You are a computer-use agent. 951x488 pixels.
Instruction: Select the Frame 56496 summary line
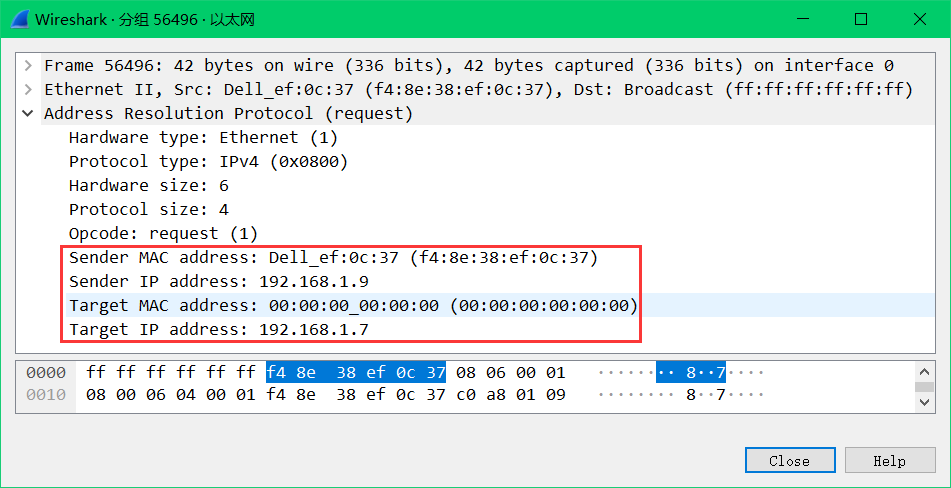(x=469, y=65)
